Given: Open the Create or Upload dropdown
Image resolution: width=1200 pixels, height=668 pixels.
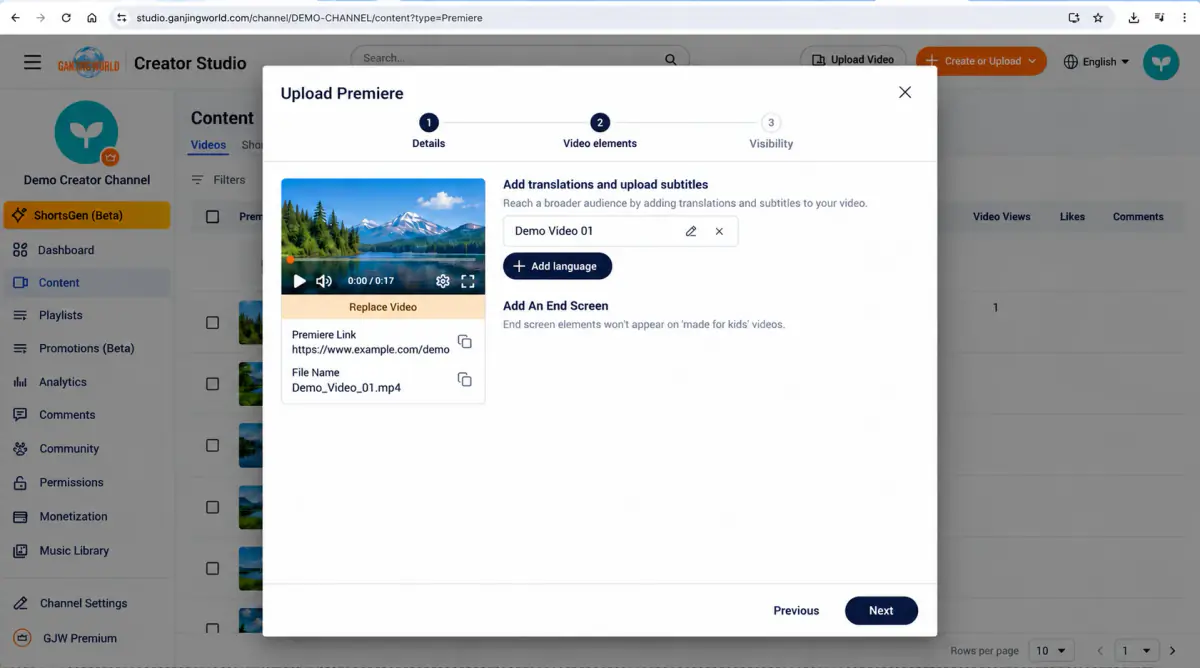Looking at the screenshot, I should [981, 61].
